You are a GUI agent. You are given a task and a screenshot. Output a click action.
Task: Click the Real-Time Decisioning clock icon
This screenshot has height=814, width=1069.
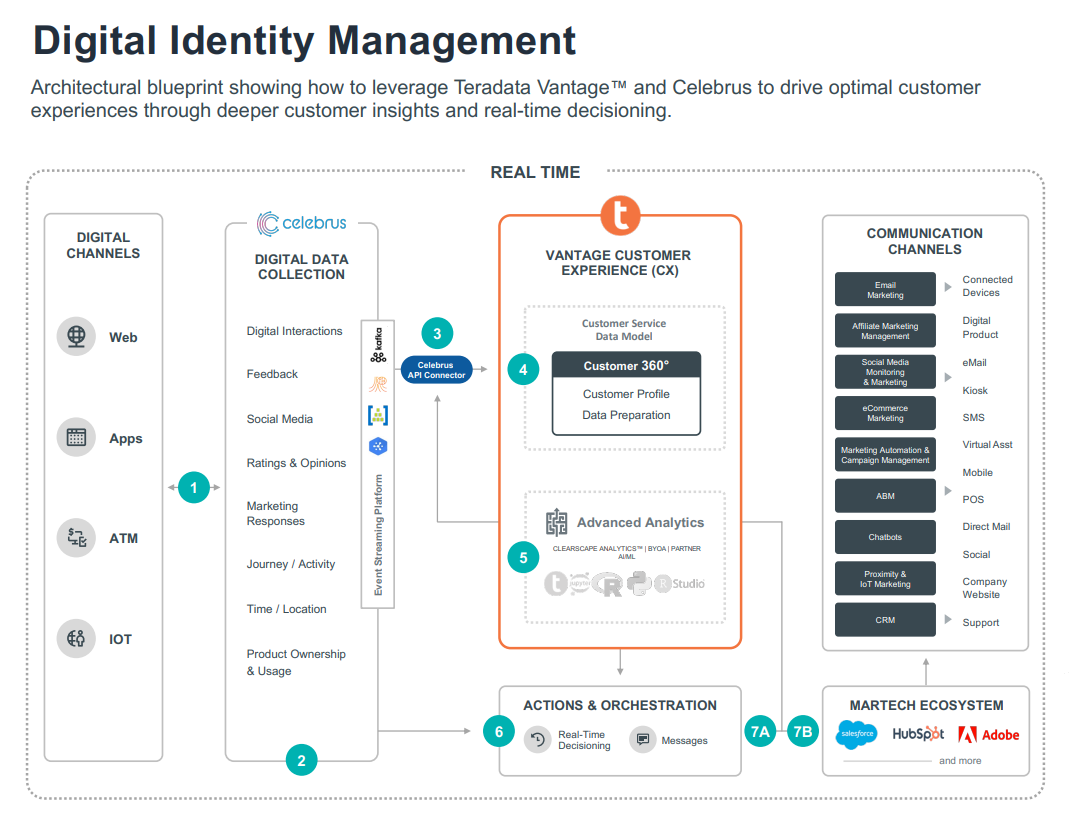click(538, 740)
